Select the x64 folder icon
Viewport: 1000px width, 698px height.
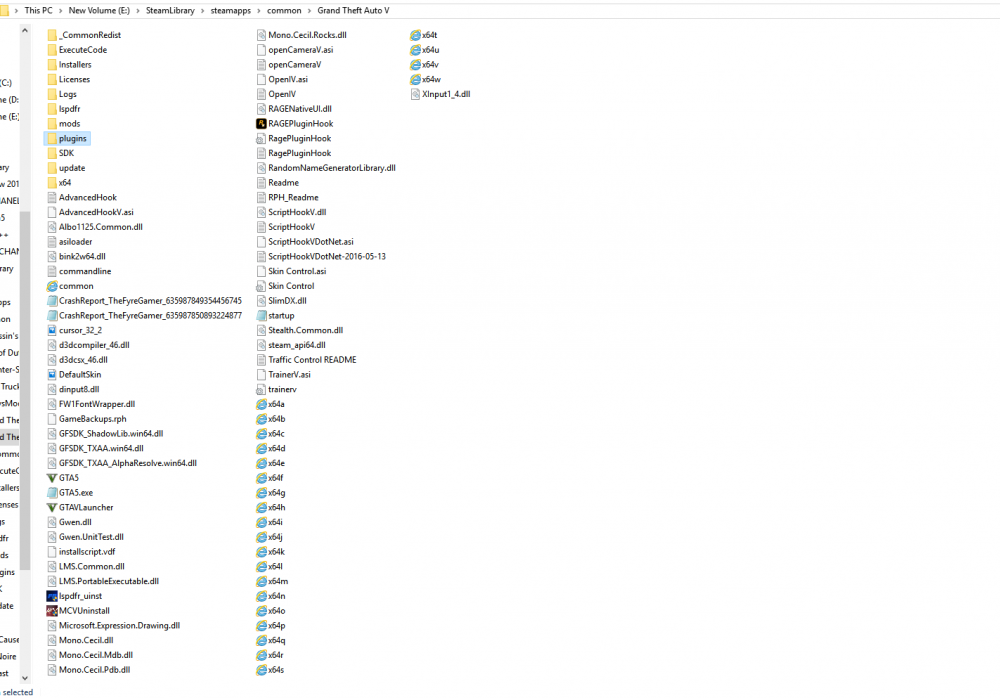click(x=52, y=182)
